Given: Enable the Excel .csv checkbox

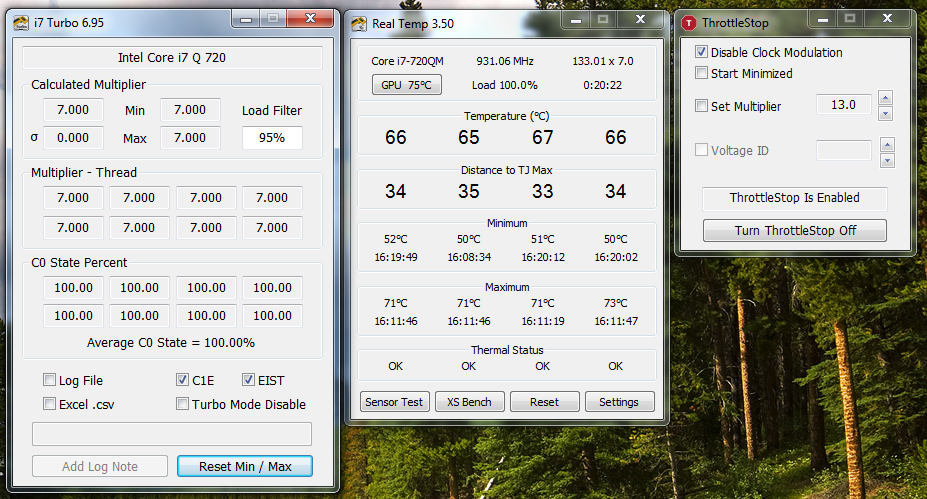Looking at the screenshot, I should click(50, 404).
